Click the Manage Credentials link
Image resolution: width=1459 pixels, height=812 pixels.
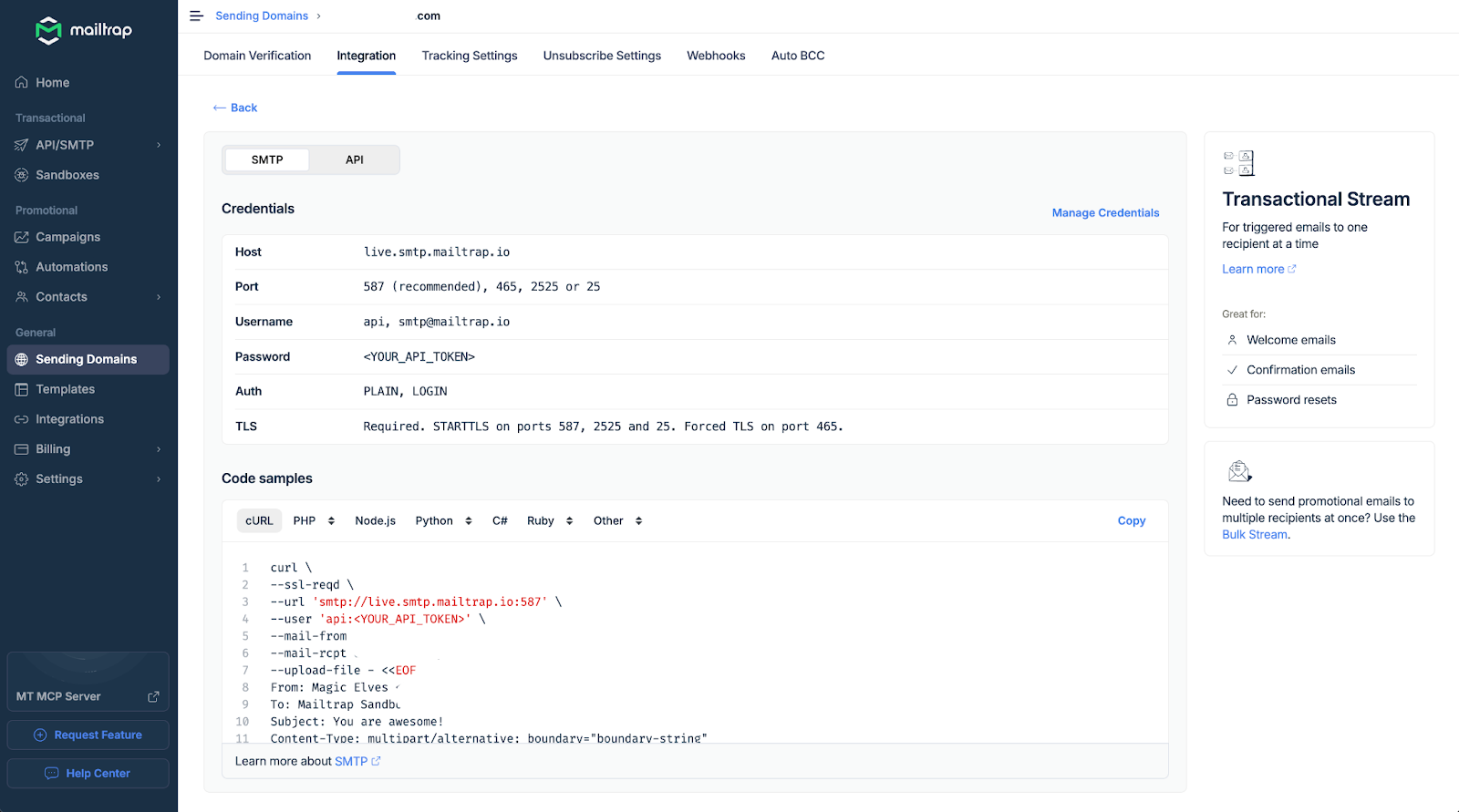[1105, 212]
